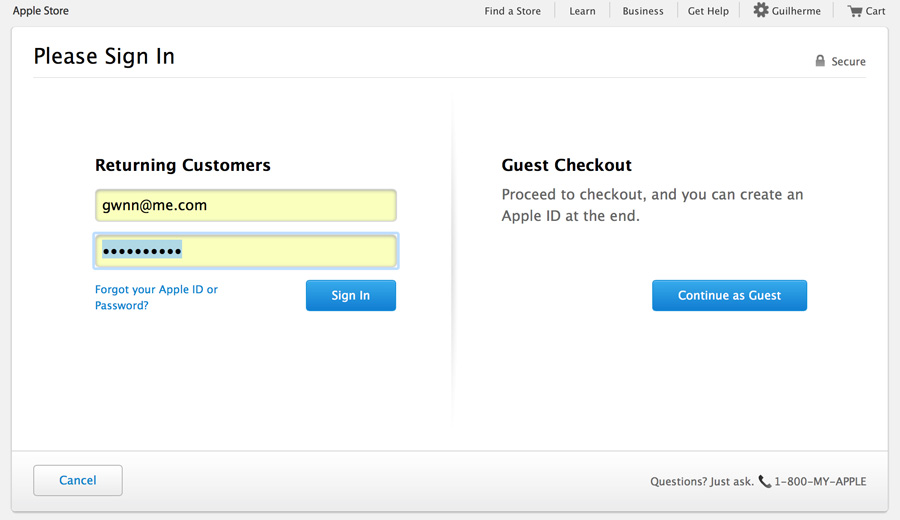
Task: Focus the Apple ID email field
Action: [246, 205]
